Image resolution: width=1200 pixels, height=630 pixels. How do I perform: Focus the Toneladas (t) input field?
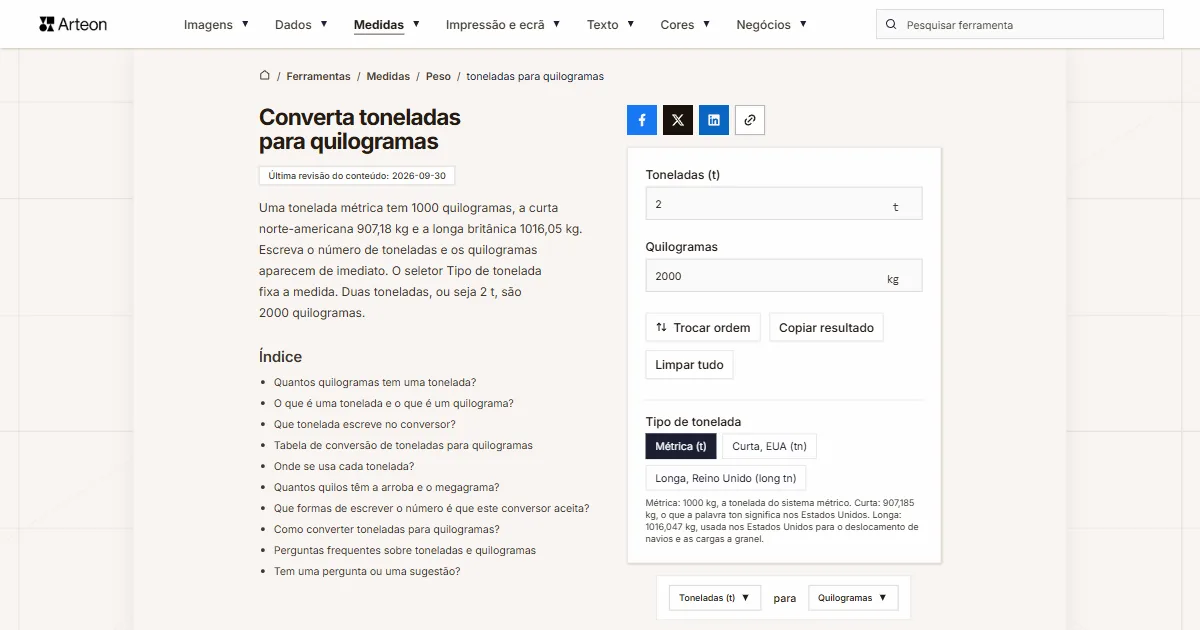coord(784,204)
